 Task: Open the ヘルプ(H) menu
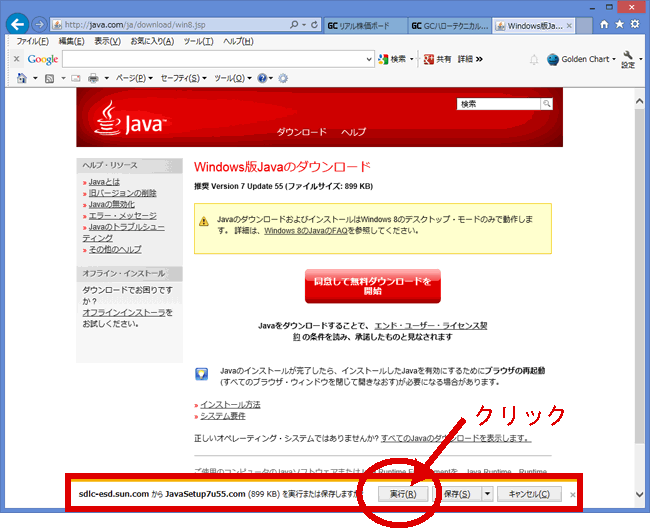(238, 41)
